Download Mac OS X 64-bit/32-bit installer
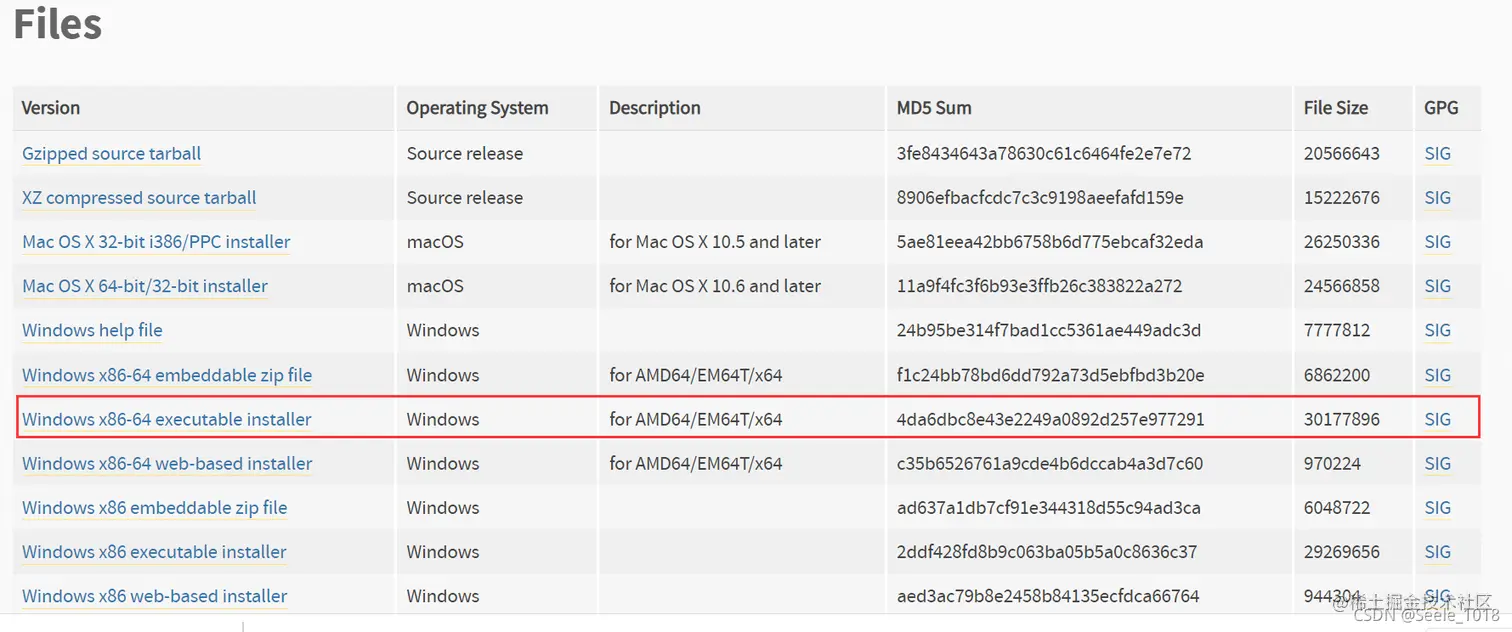 145,286
